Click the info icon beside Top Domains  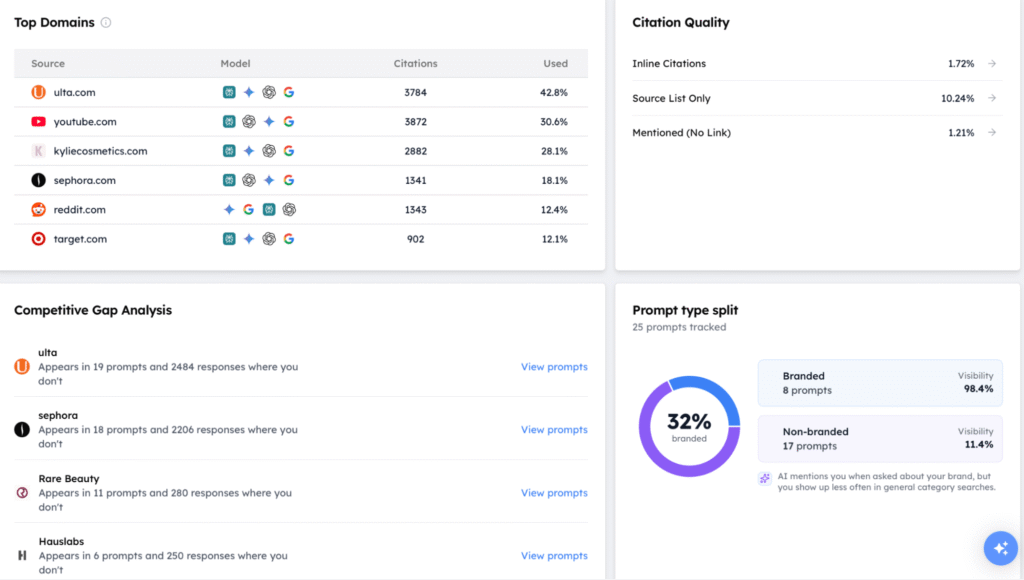(x=106, y=22)
